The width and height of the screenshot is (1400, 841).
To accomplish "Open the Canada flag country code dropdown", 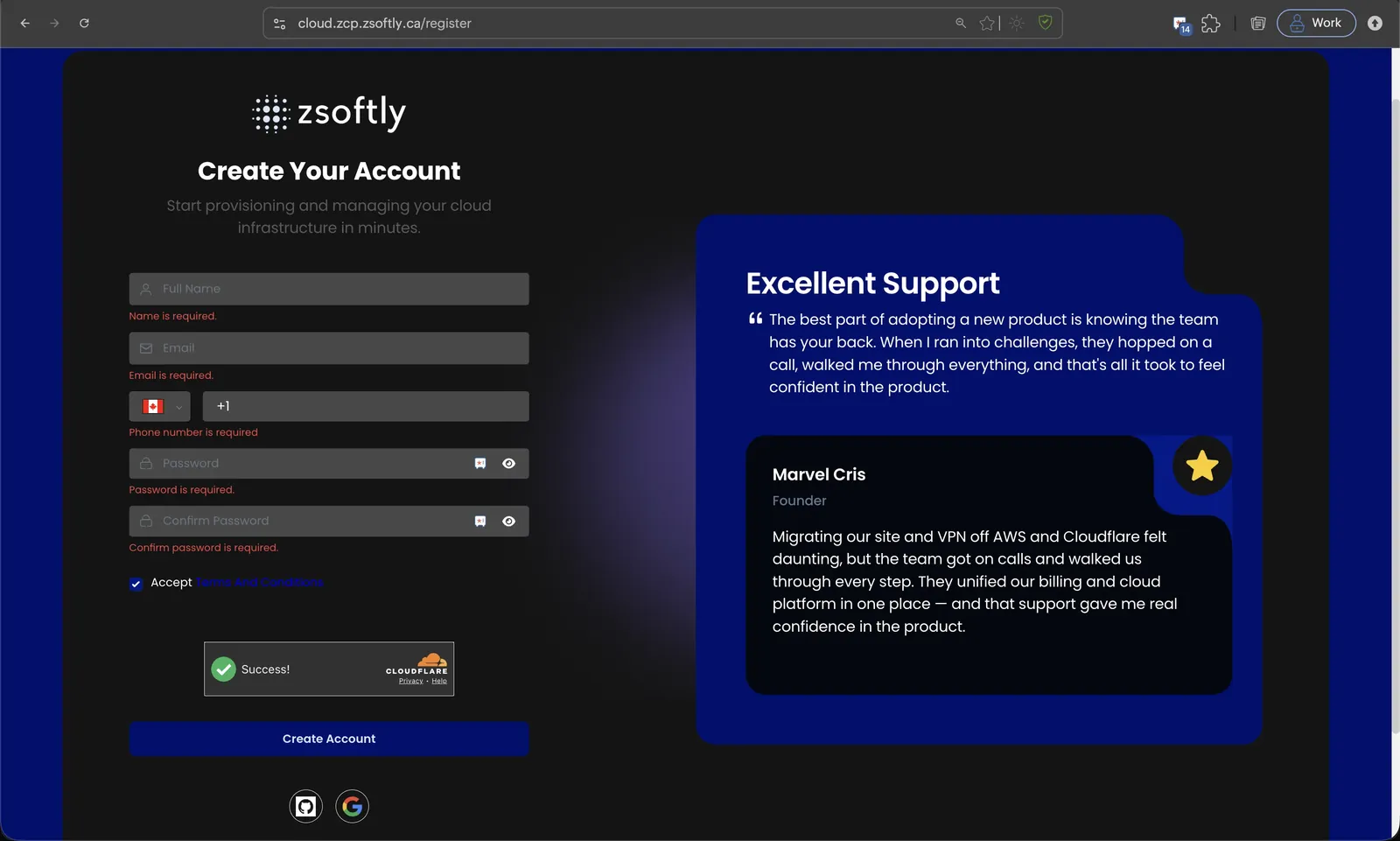I will coord(160,406).
